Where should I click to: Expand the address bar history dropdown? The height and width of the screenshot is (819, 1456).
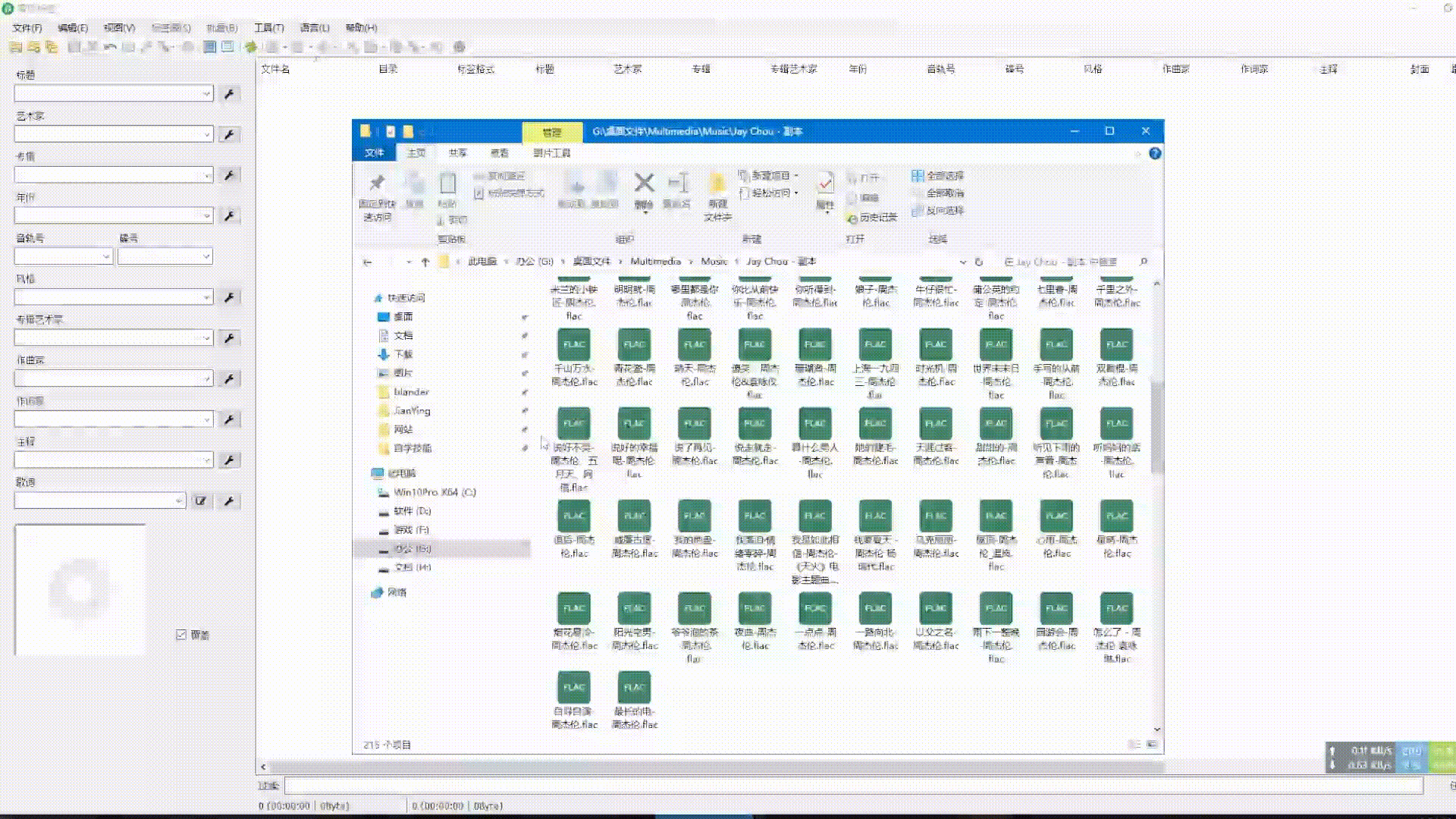963,262
